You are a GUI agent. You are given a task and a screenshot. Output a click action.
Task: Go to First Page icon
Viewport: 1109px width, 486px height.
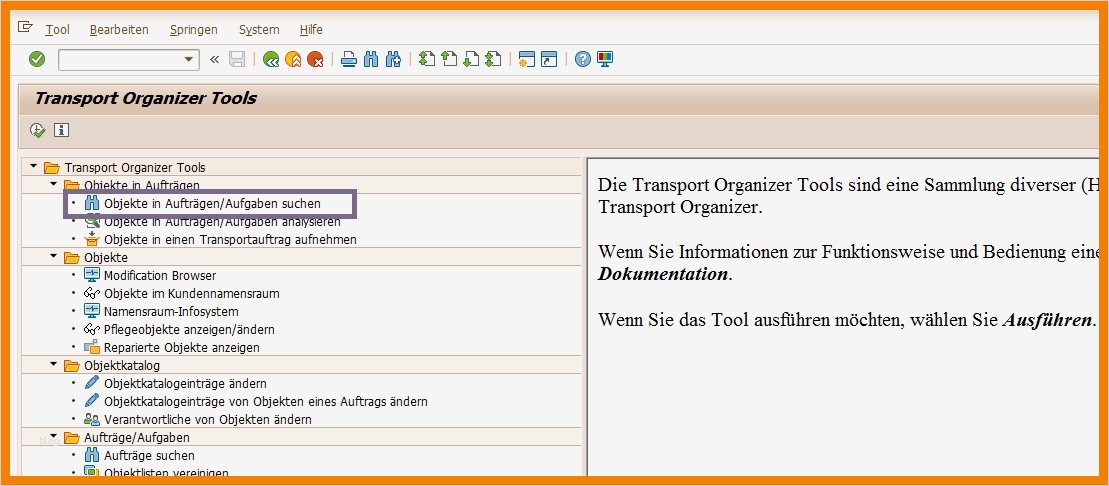(x=426, y=59)
